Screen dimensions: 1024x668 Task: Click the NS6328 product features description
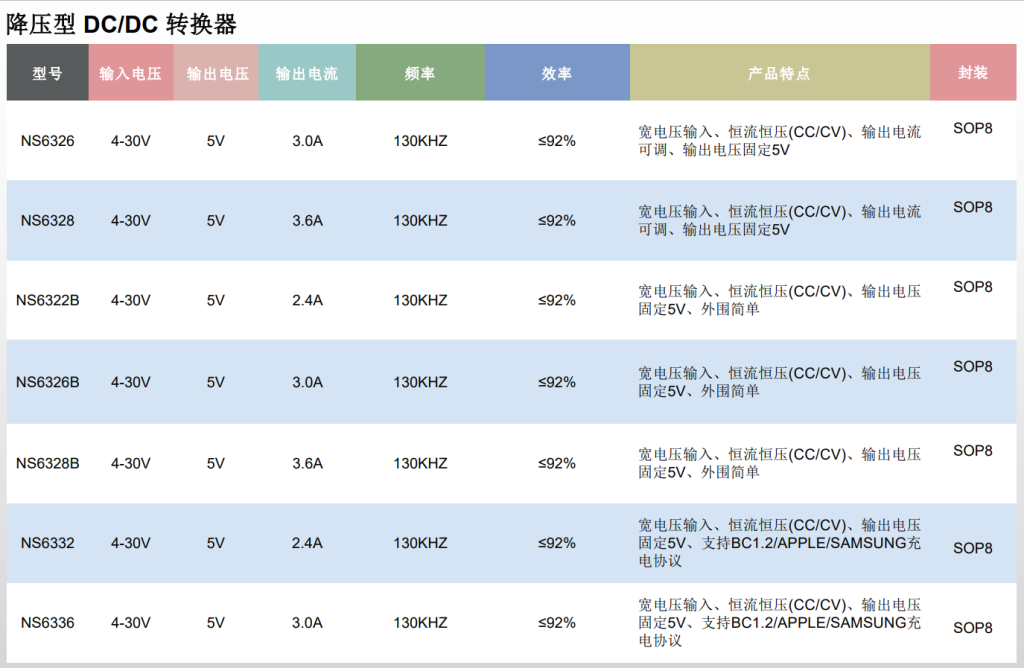[x=780, y=221]
